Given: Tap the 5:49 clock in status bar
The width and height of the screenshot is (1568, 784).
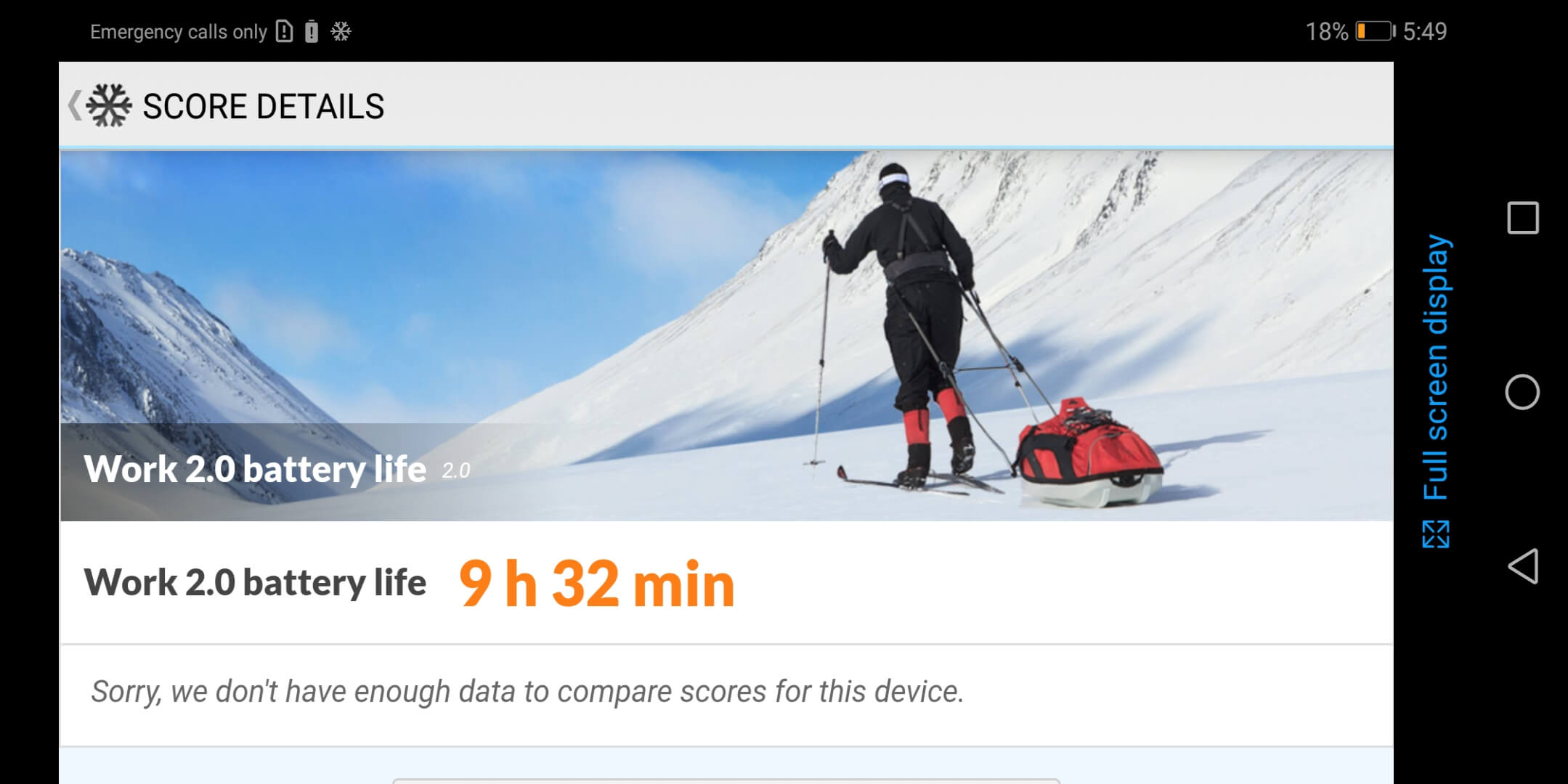Looking at the screenshot, I should 1425,31.
